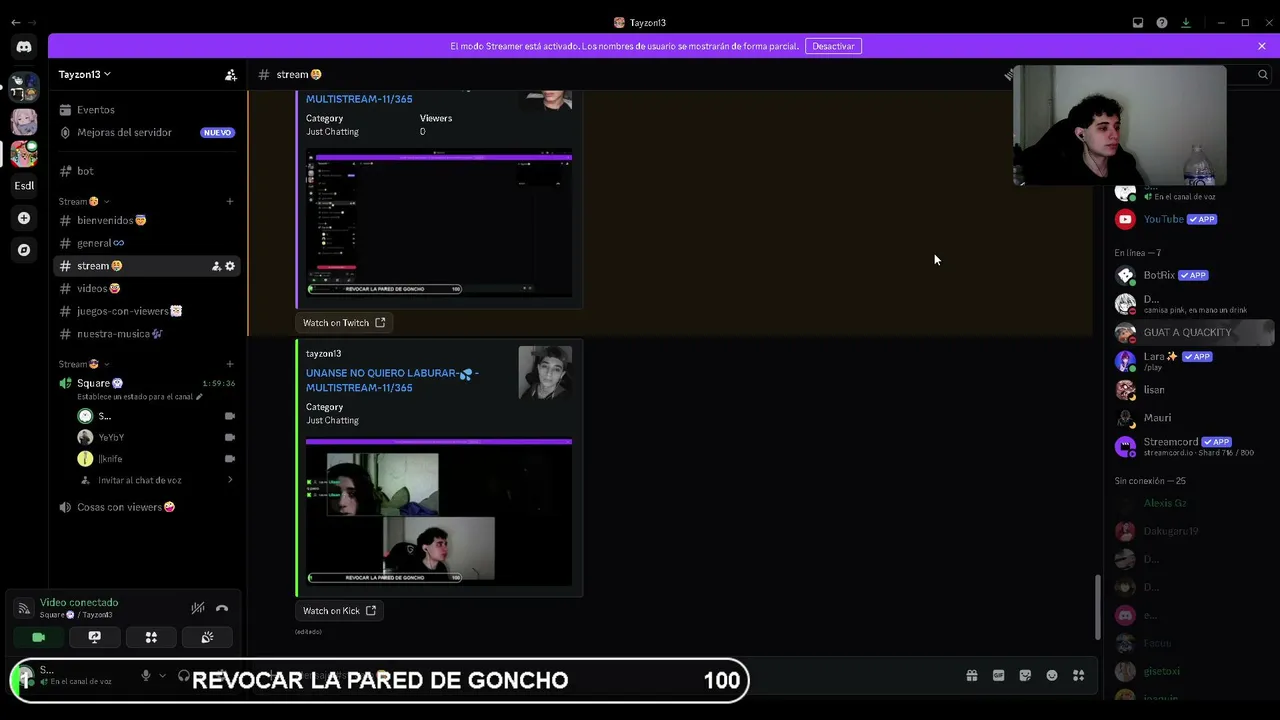Image resolution: width=1280 pixels, height=720 pixels.
Task: Click the pink-haired anime server icon
Action: click(x=24, y=121)
